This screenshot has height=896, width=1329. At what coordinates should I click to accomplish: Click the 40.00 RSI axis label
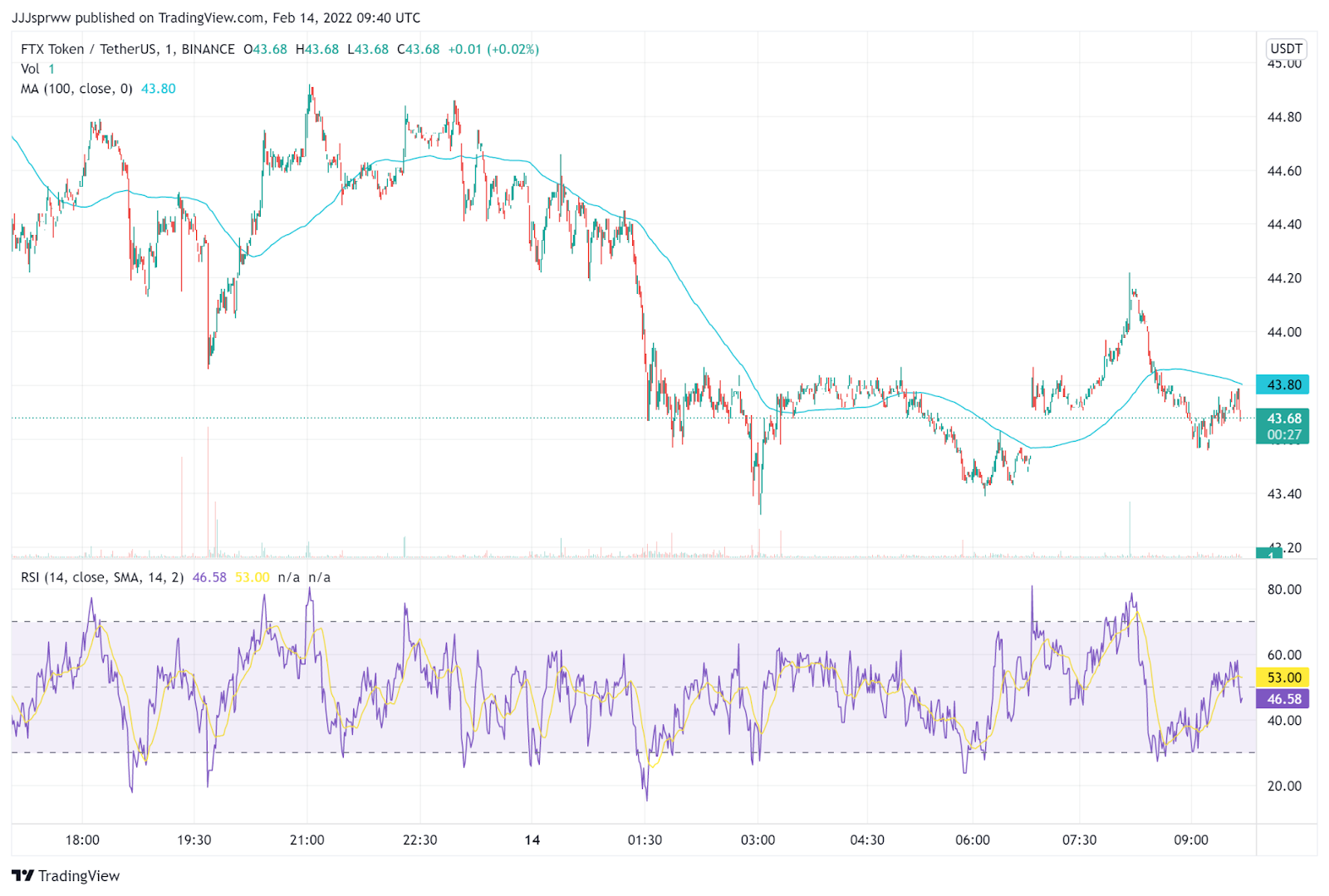(x=1284, y=721)
